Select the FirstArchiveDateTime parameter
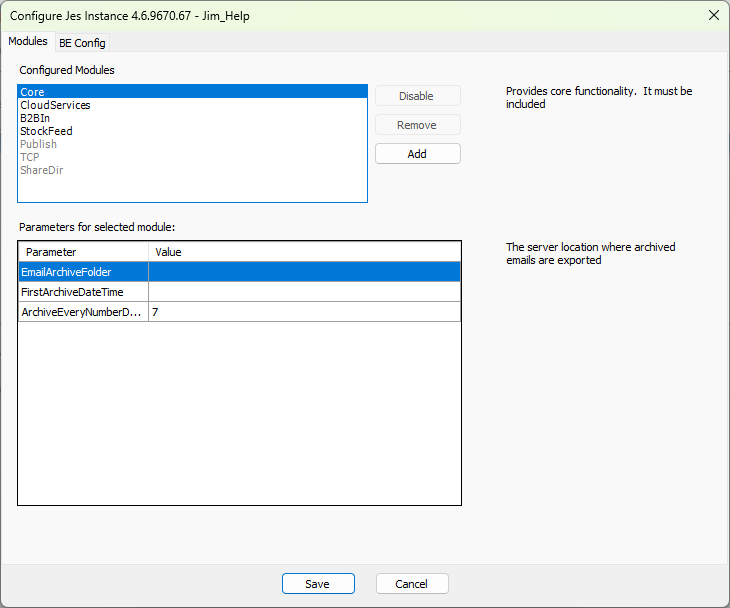The height and width of the screenshot is (608, 730). tap(84, 292)
